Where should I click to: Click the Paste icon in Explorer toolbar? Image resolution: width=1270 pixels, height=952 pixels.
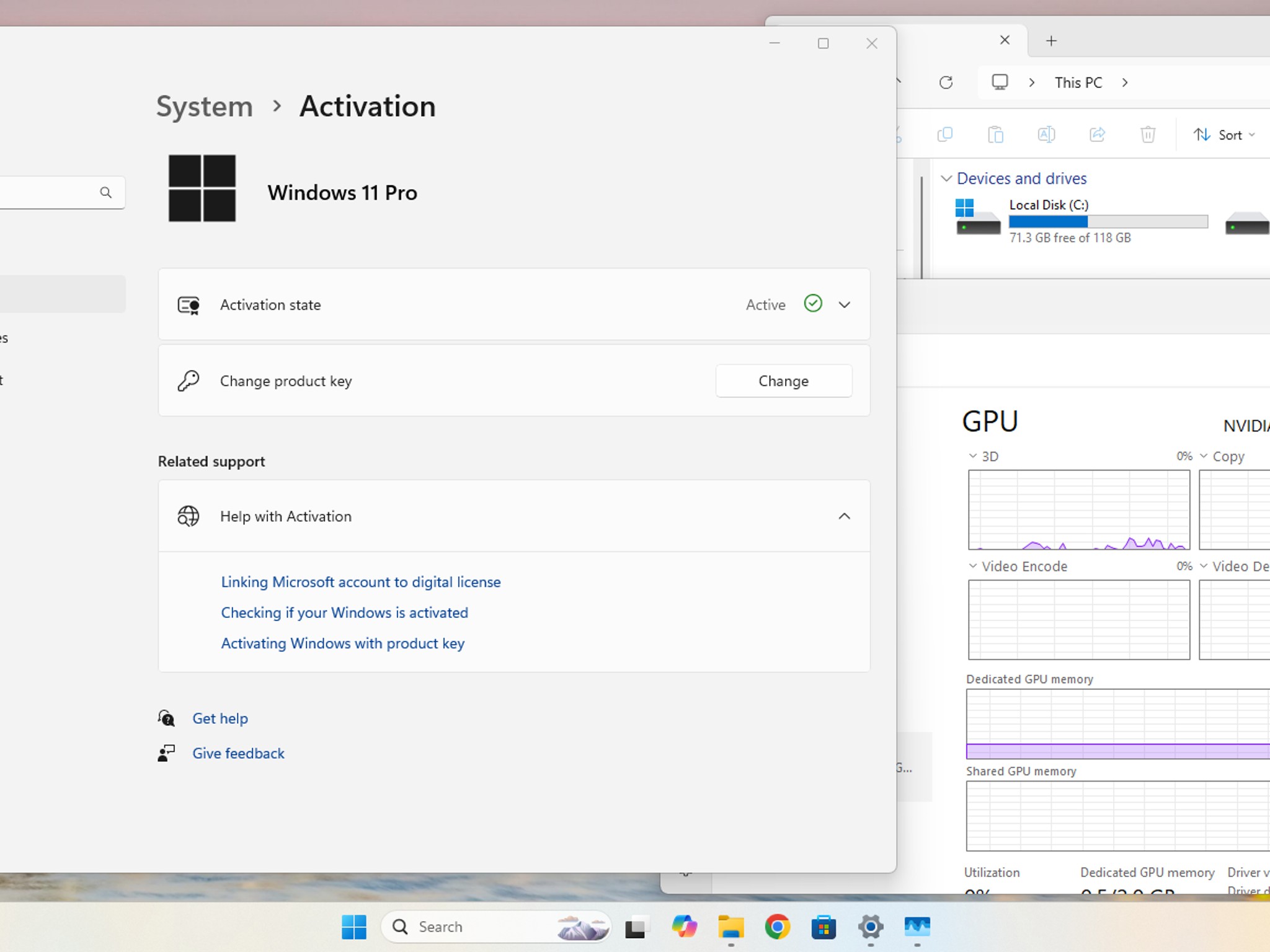coord(995,134)
